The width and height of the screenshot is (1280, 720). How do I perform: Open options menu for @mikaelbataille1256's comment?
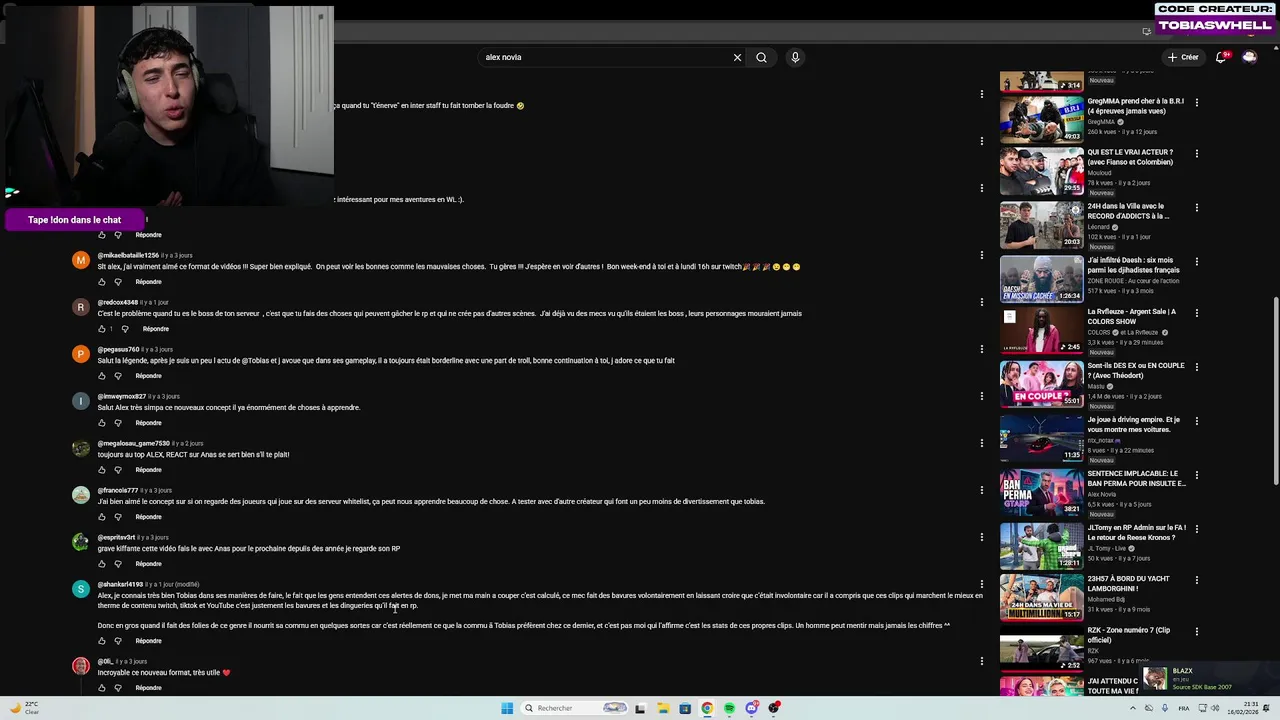pyautogui.click(x=981, y=255)
